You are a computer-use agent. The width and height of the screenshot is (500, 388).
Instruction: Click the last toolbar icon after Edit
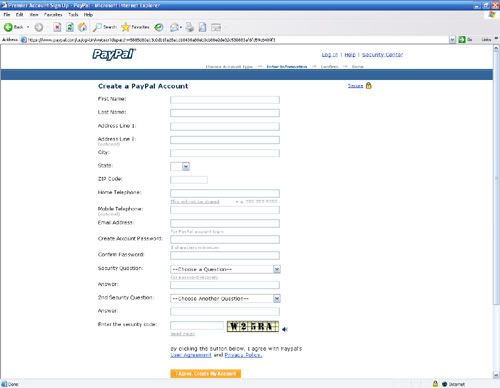coord(216,27)
